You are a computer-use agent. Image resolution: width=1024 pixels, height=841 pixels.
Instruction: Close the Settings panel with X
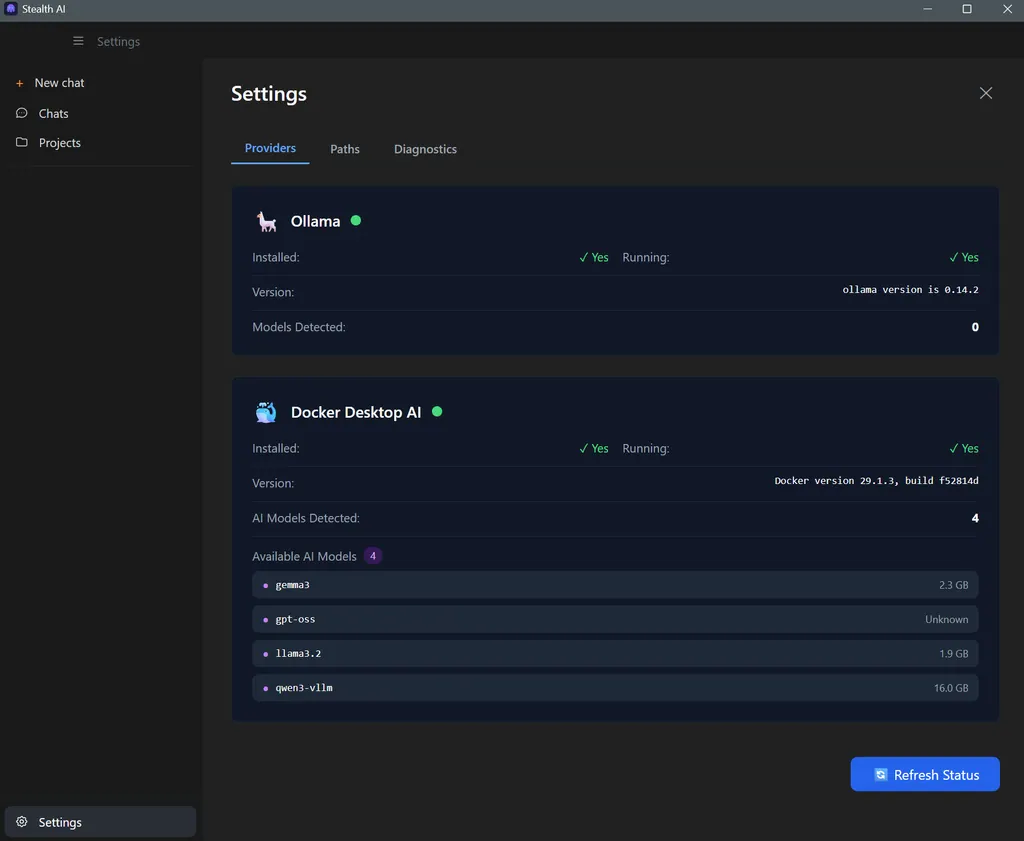(x=985, y=93)
